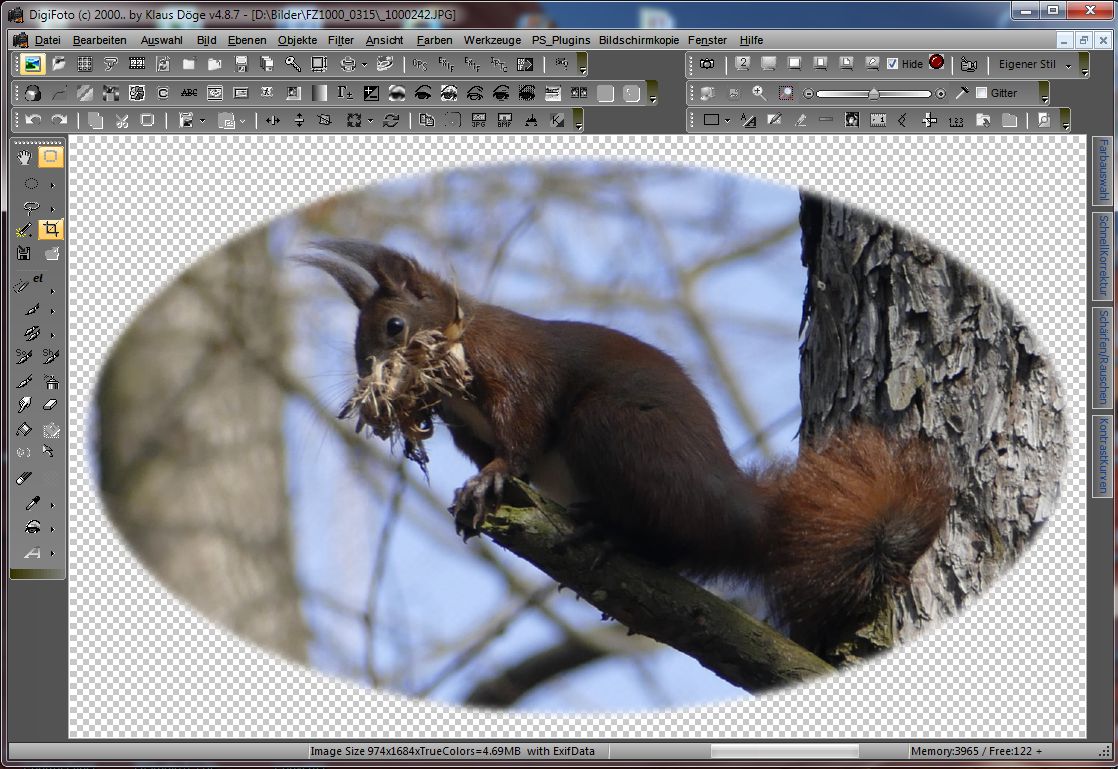Click the magnifier zoom-in icon

[x=759, y=93]
